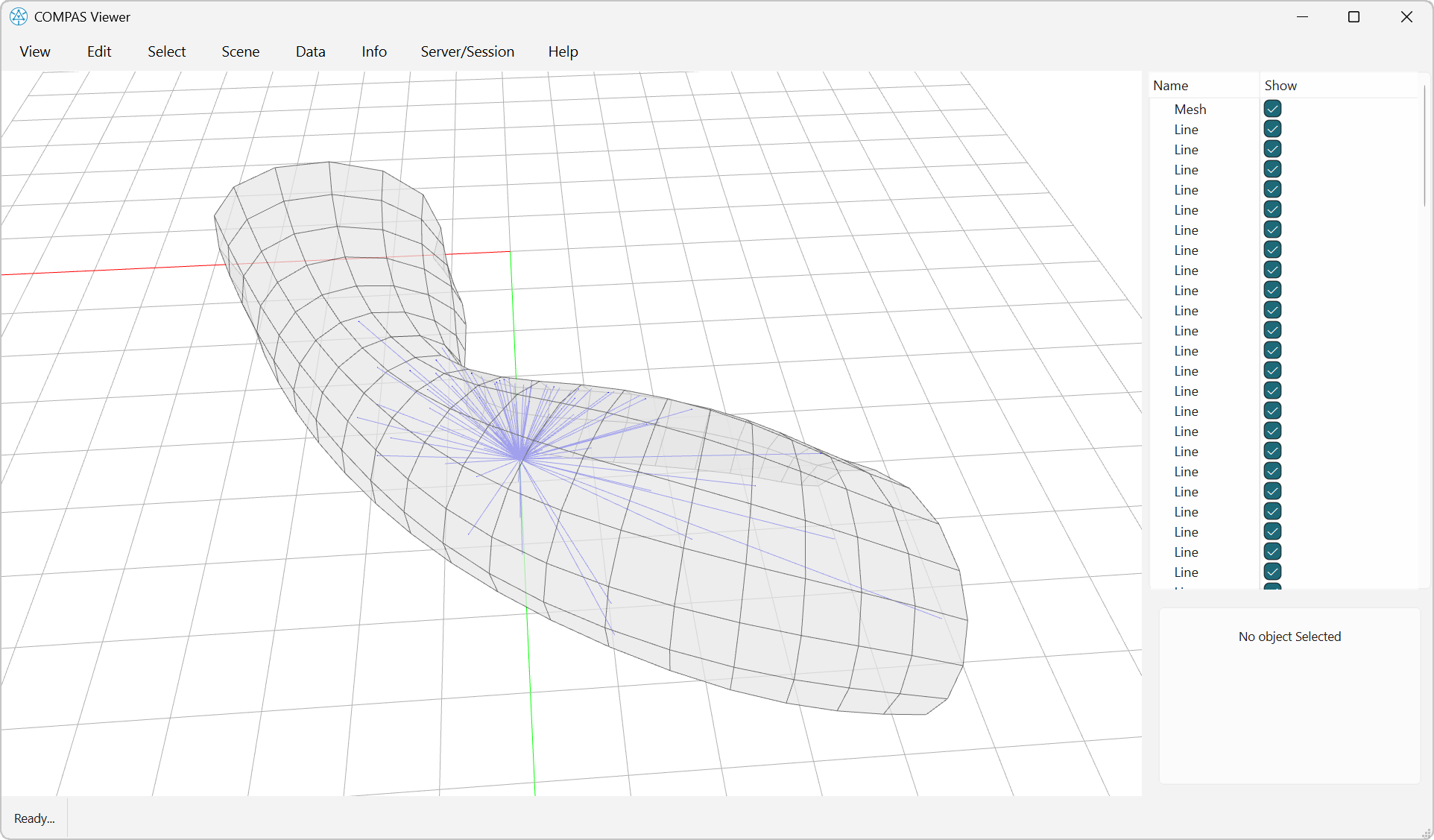Uncheck the Show toggle next to the second Line
Image resolution: width=1434 pixels, height=840 pixels.
click(1272, 148)
